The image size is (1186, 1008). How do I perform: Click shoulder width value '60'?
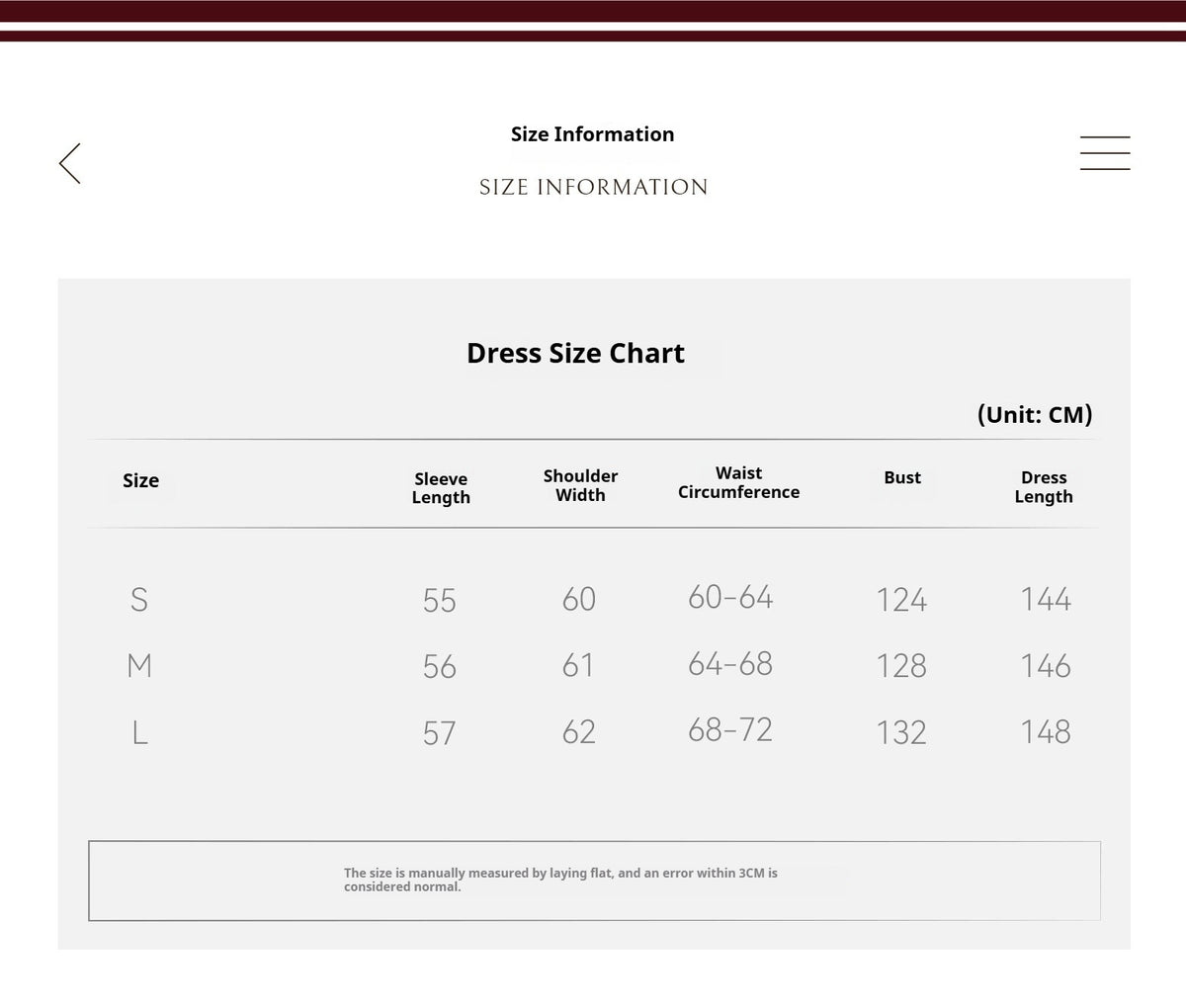click(x=579, y=599)
